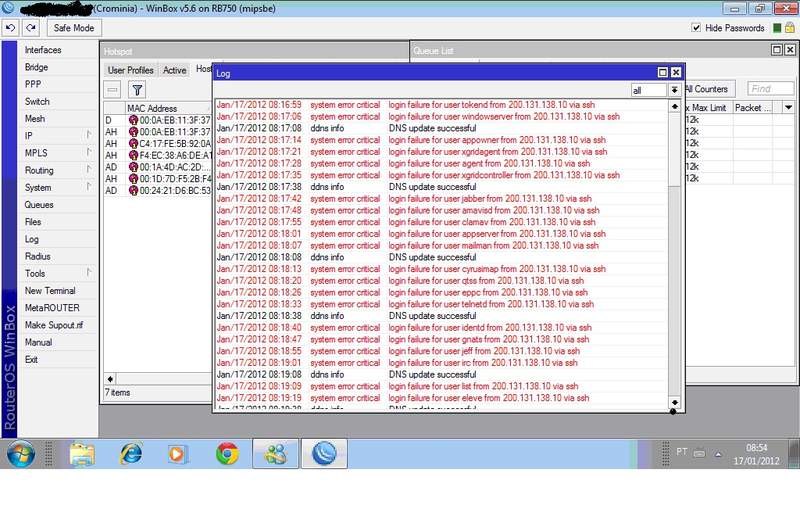This screenshot has width=800, height=516.
Task: Click Log scrollbar down arrow
Action: click(x=674, y=402)
